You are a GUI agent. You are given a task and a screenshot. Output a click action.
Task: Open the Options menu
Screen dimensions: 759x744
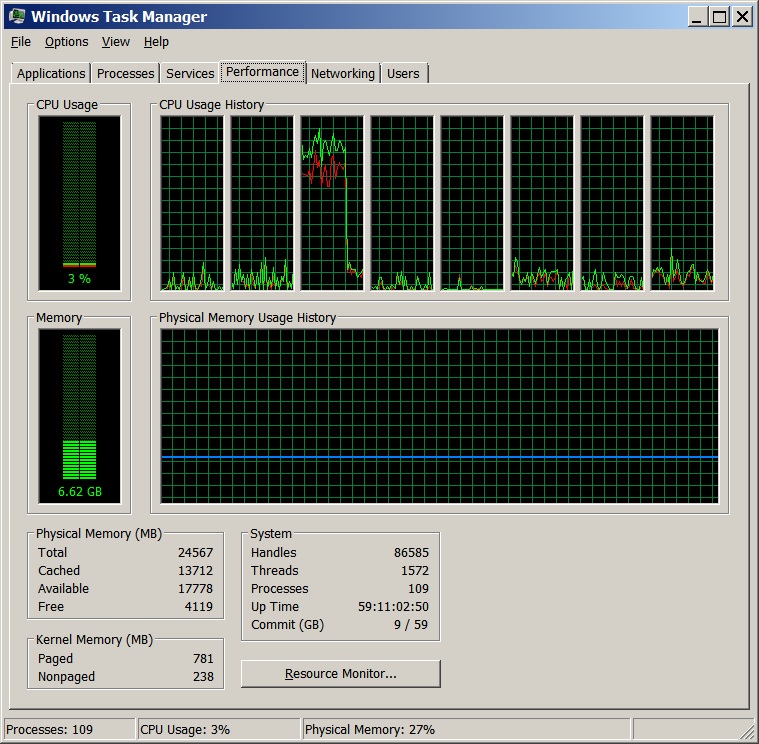pyautogui.click(x=66, y=42)
